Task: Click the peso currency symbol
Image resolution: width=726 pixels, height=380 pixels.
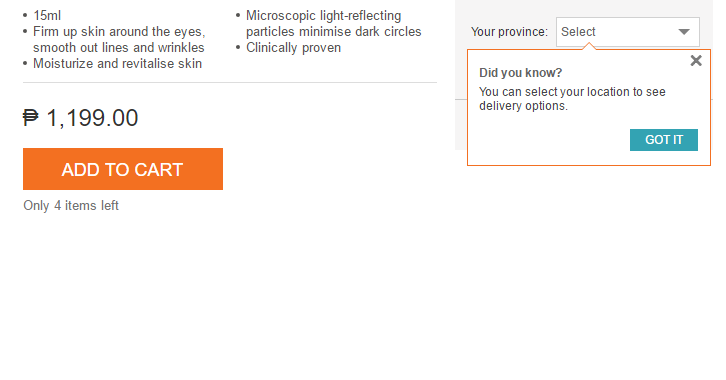Action: (31, 118)
